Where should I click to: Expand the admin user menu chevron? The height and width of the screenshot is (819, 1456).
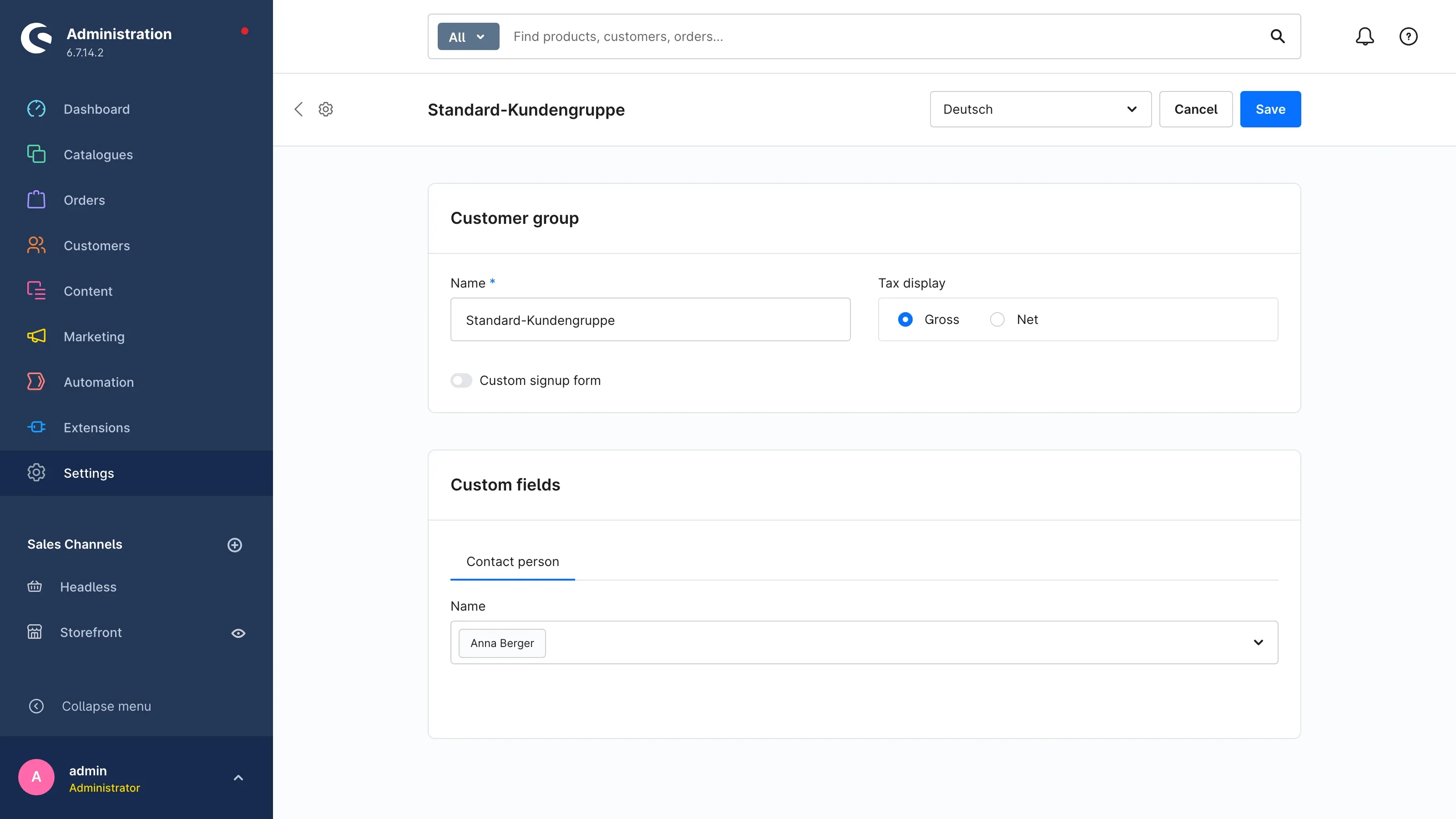pos(238,778)
